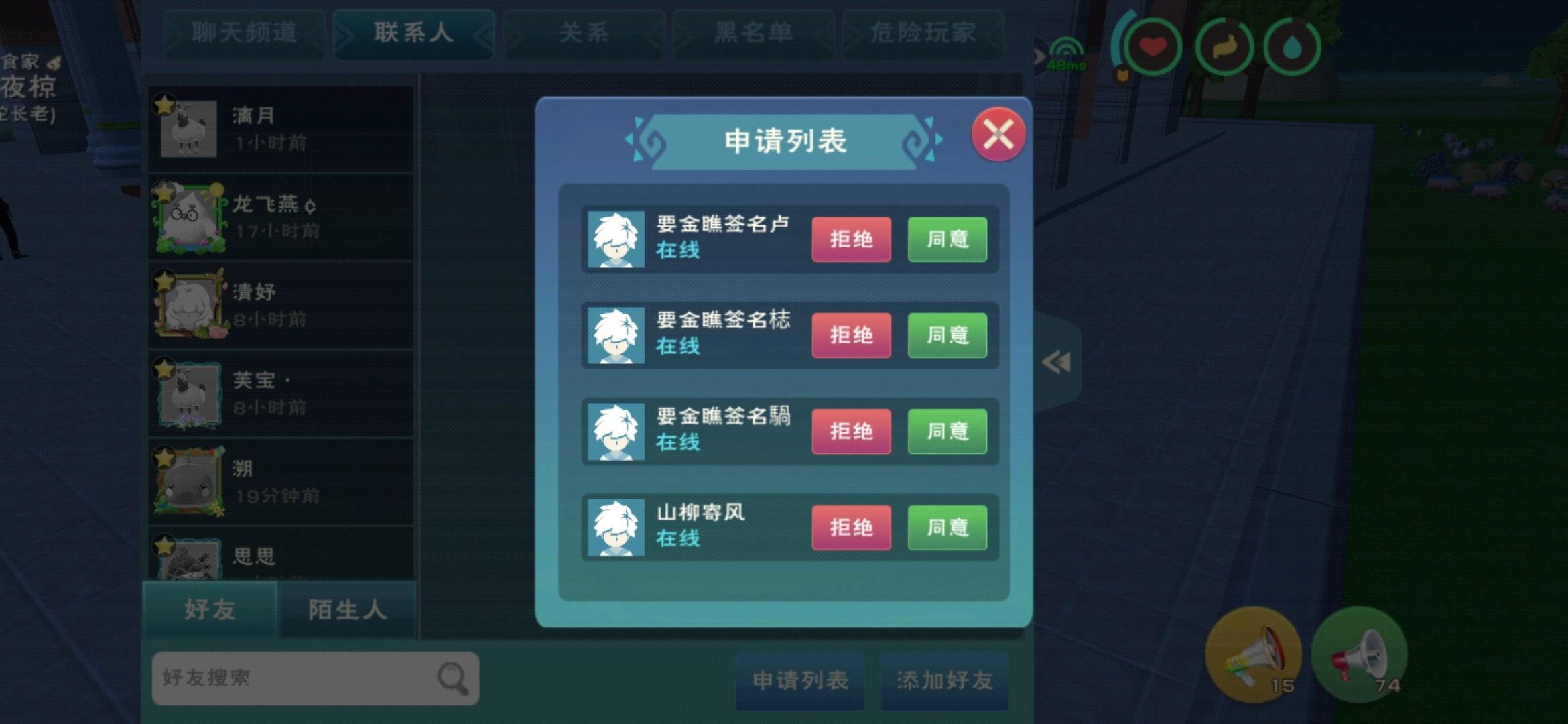
Task: Select the 陌生人 list tab
Action: [347, 609]
